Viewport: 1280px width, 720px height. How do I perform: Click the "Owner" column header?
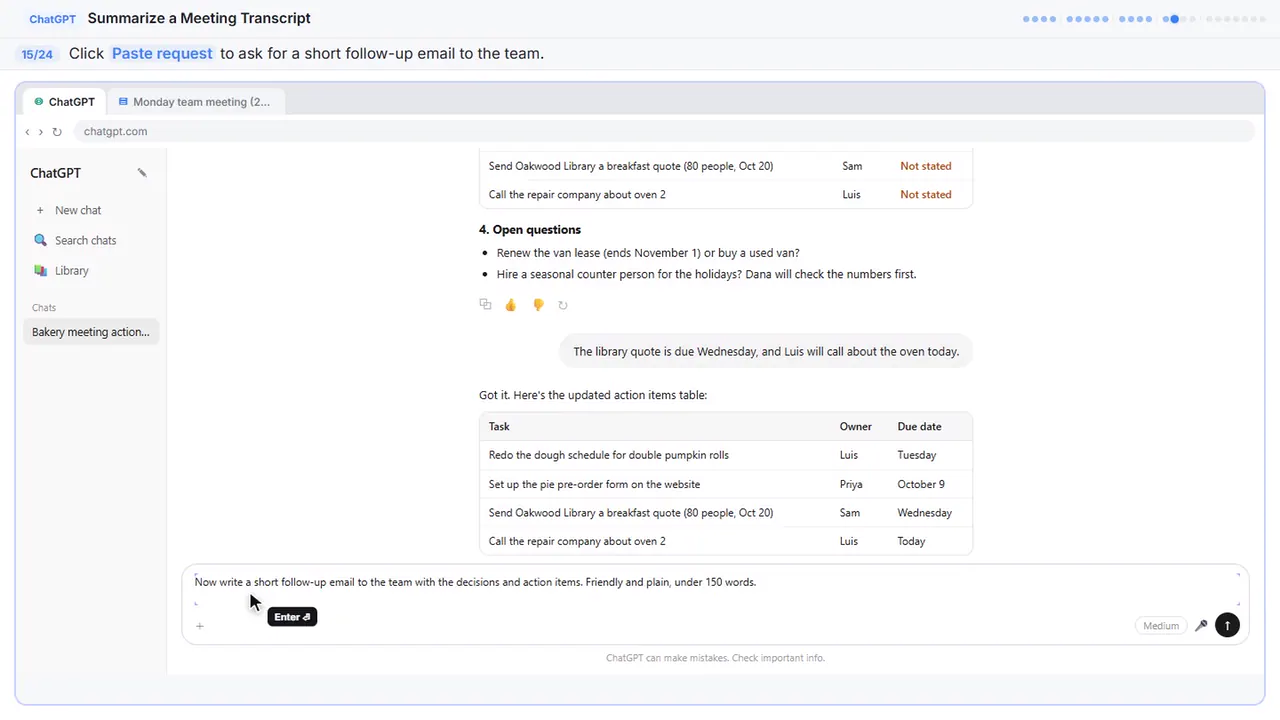point(856,426)
